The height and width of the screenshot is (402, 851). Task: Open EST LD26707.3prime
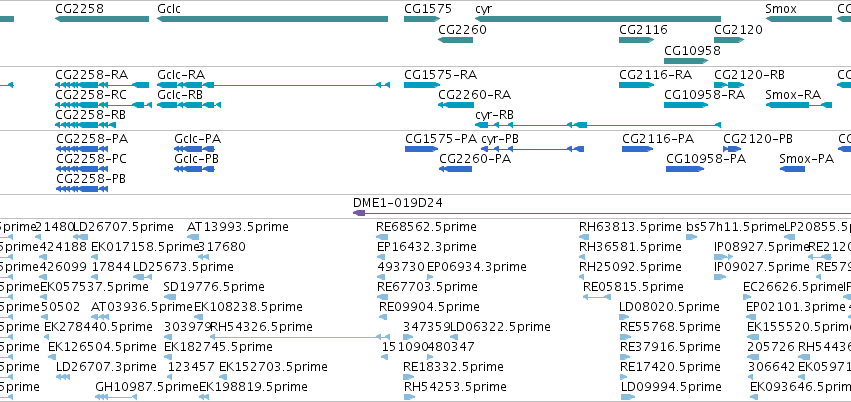106,367
